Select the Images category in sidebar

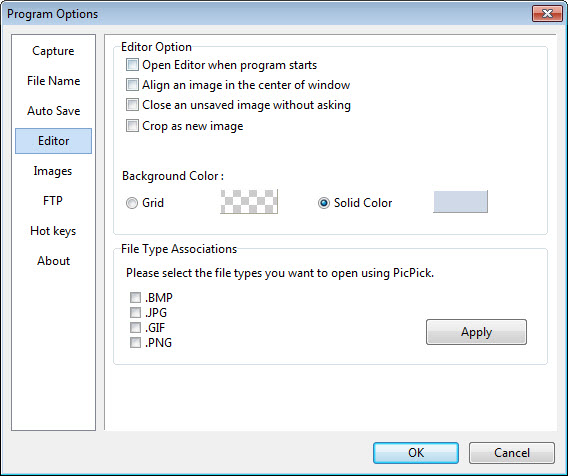point(53,171)
